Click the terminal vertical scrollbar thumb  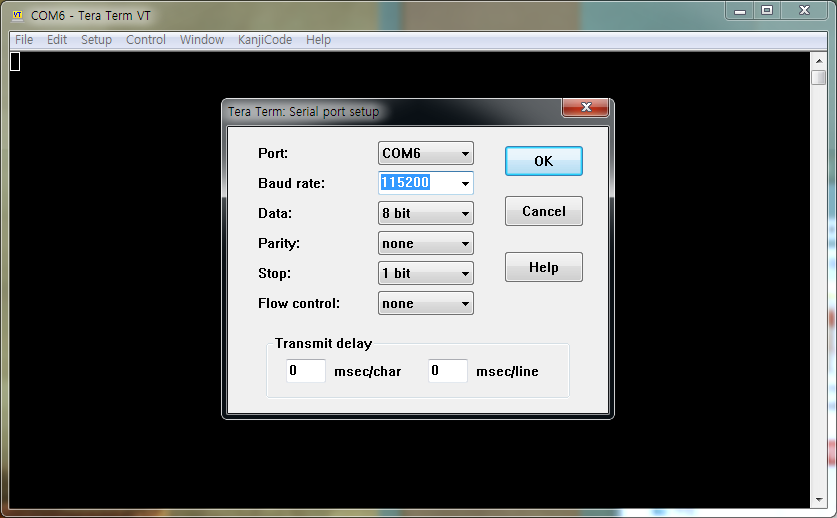[818, 77]
